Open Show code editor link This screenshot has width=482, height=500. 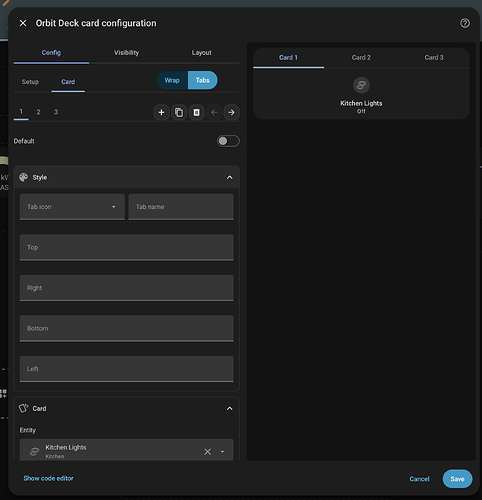tap(48, 478)
